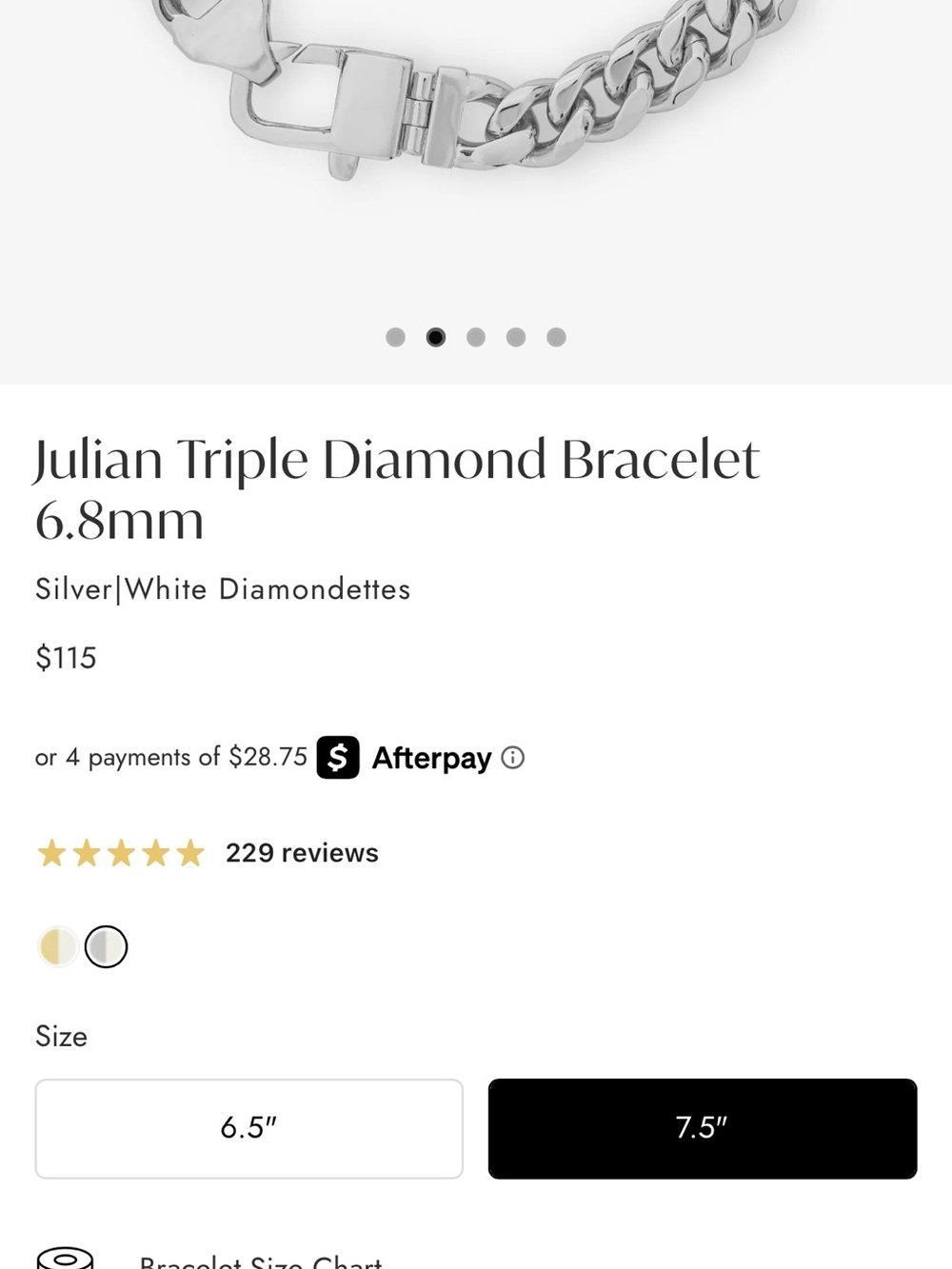Open the Afterpay info circle icon
This screenshot has width=952, height=1269.
click(x=513, y=758)
